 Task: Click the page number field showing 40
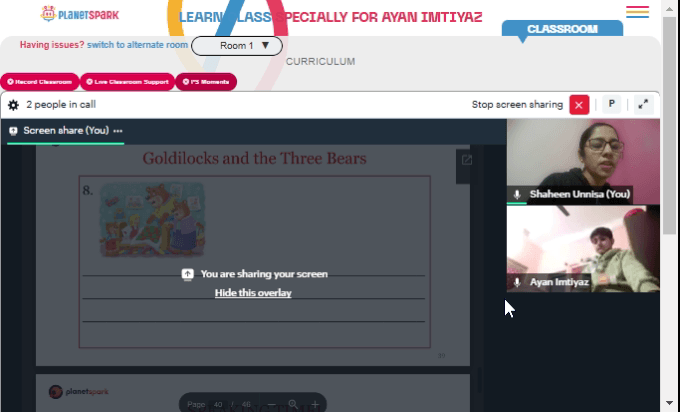pos(218,404)
